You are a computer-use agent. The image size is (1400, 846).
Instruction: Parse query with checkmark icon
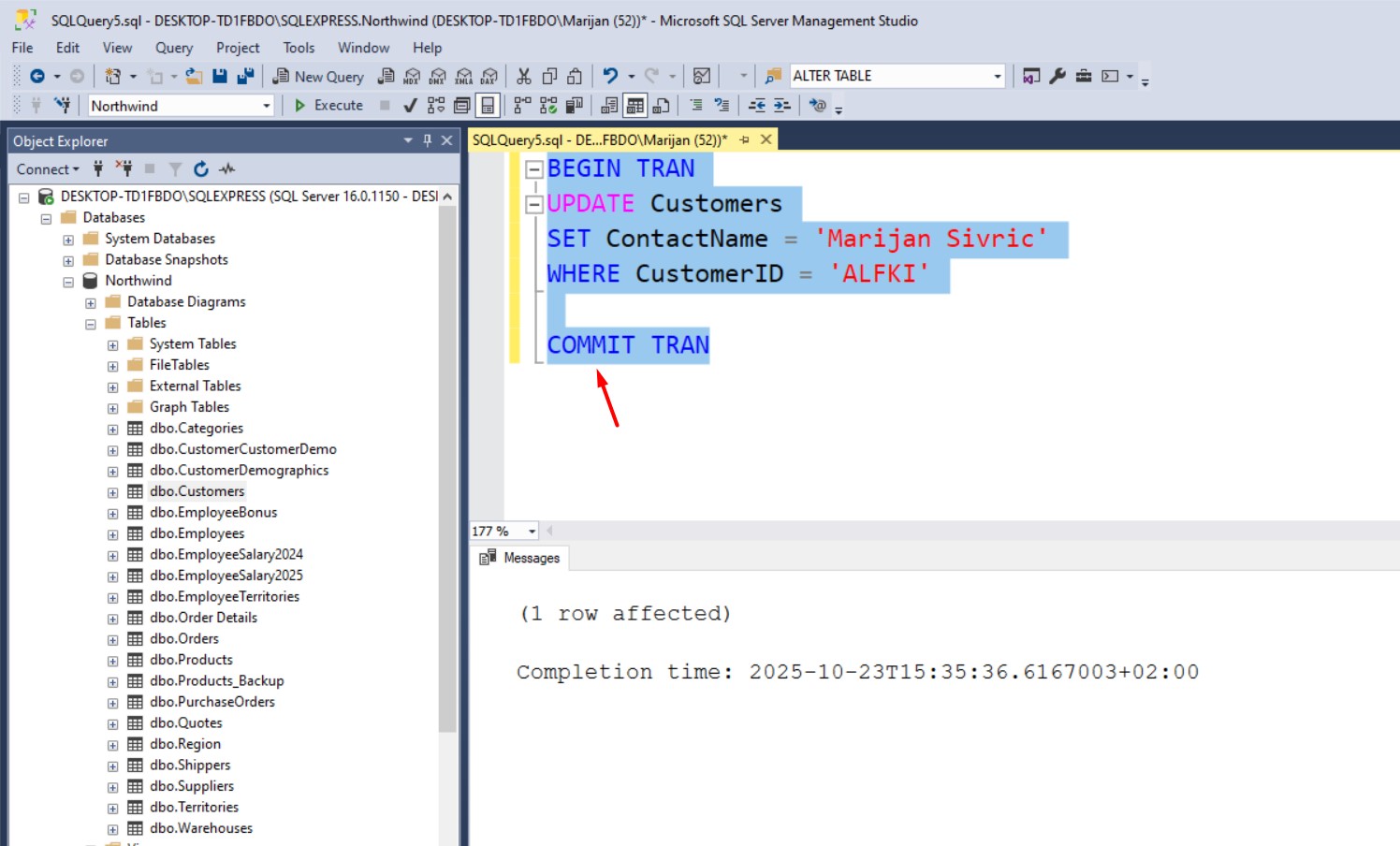(x=410, y=106)
